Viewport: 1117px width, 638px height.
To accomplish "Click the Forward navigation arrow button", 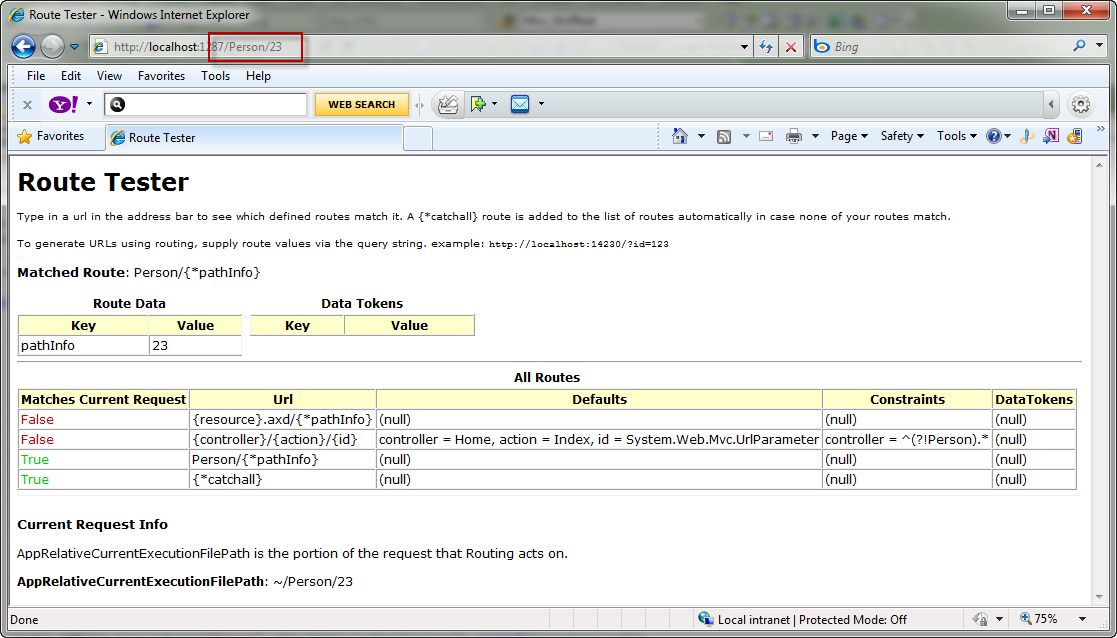I will [52, 47].
